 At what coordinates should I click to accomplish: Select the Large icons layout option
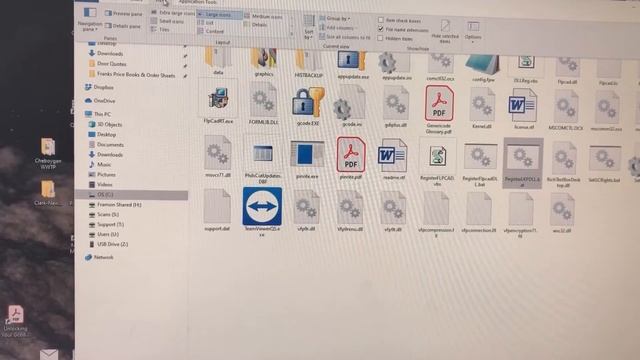[219, 14]
